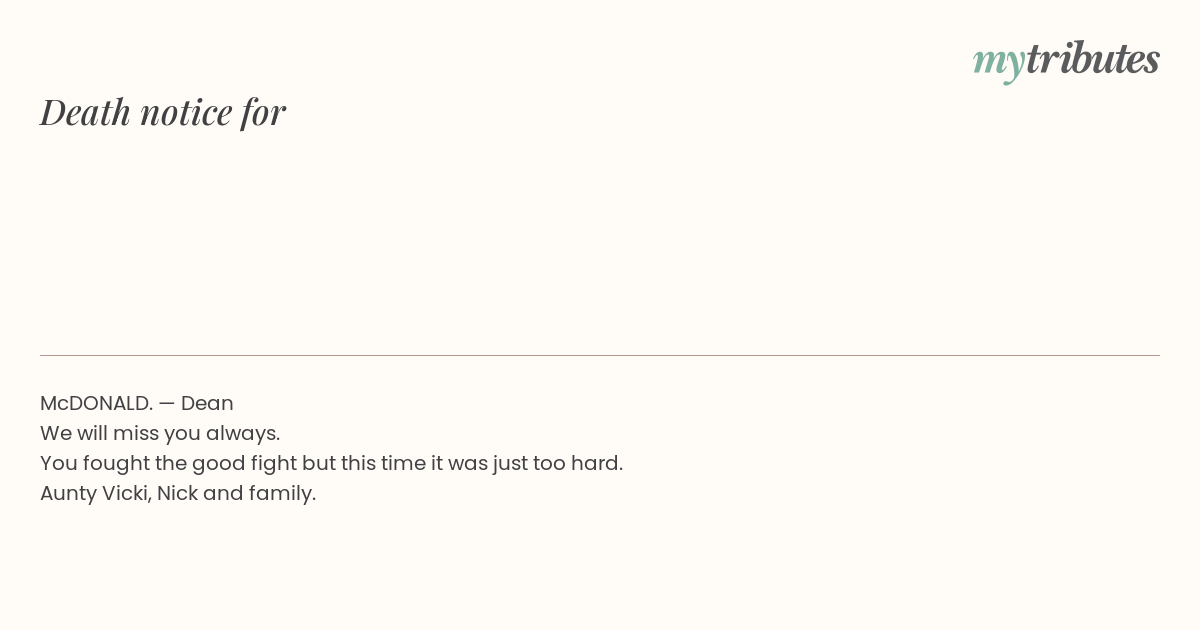Click the surname 'McDONALD.'
Viewport: 1200px width, 630px height.
96,403
